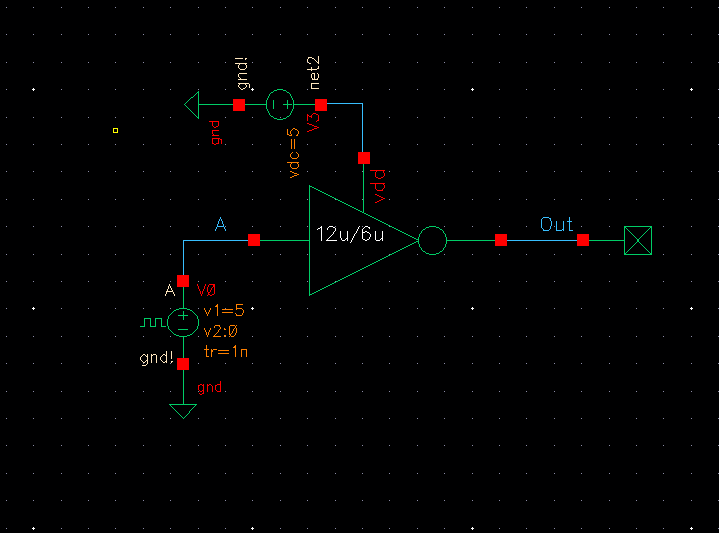
Task: Click the blue Out wire label
Action: (x=556, y=224)
